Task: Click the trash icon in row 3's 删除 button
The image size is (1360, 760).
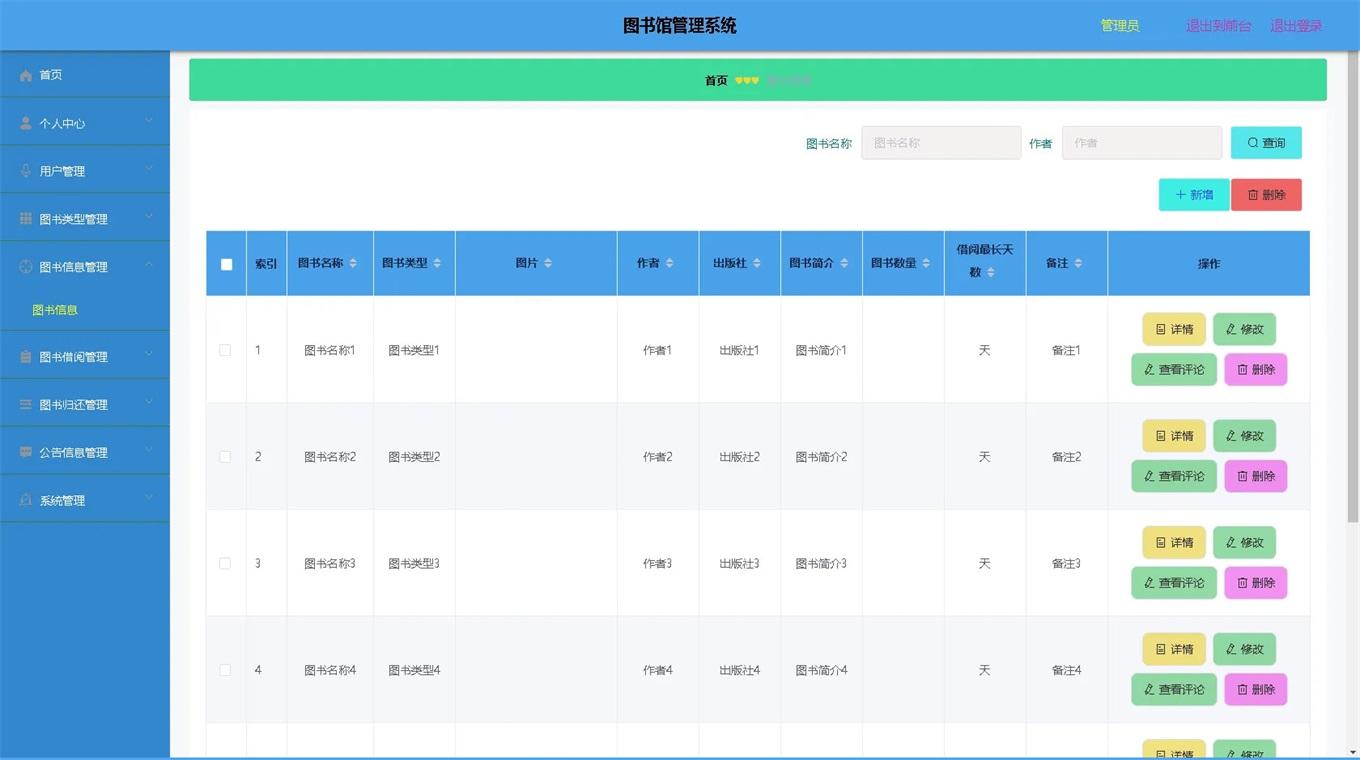Action: tap(1243, 583)
